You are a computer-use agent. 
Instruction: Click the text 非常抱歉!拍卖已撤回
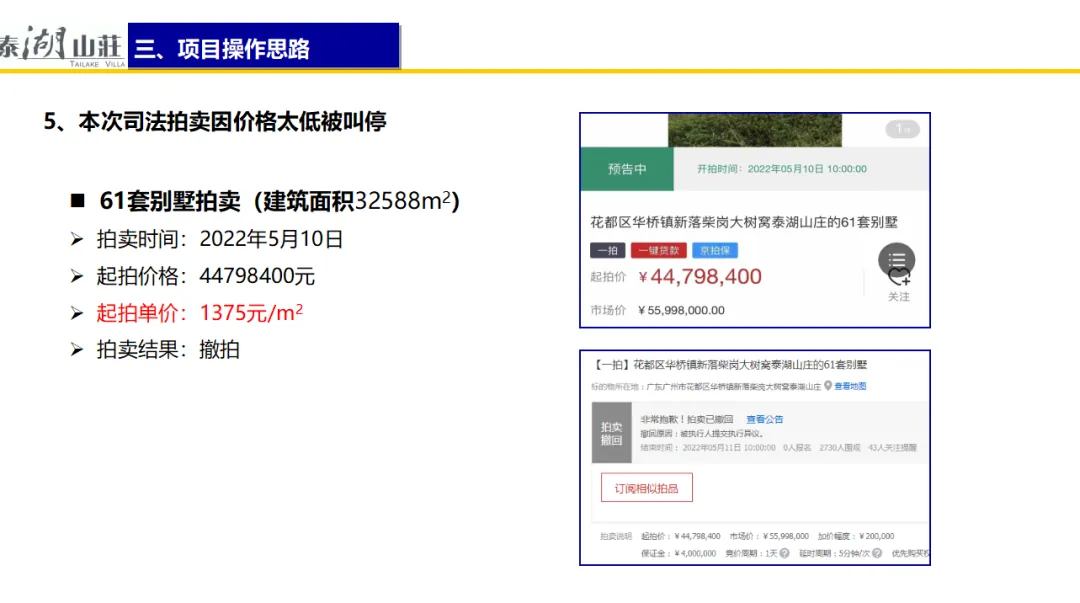(x=687, y=419)
